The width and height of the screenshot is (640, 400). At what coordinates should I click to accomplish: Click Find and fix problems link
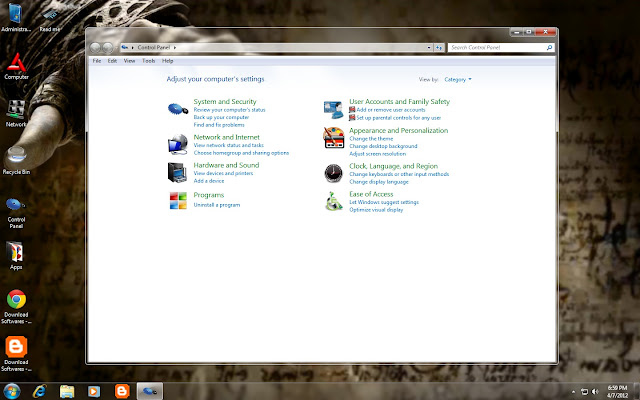point(219,125)
